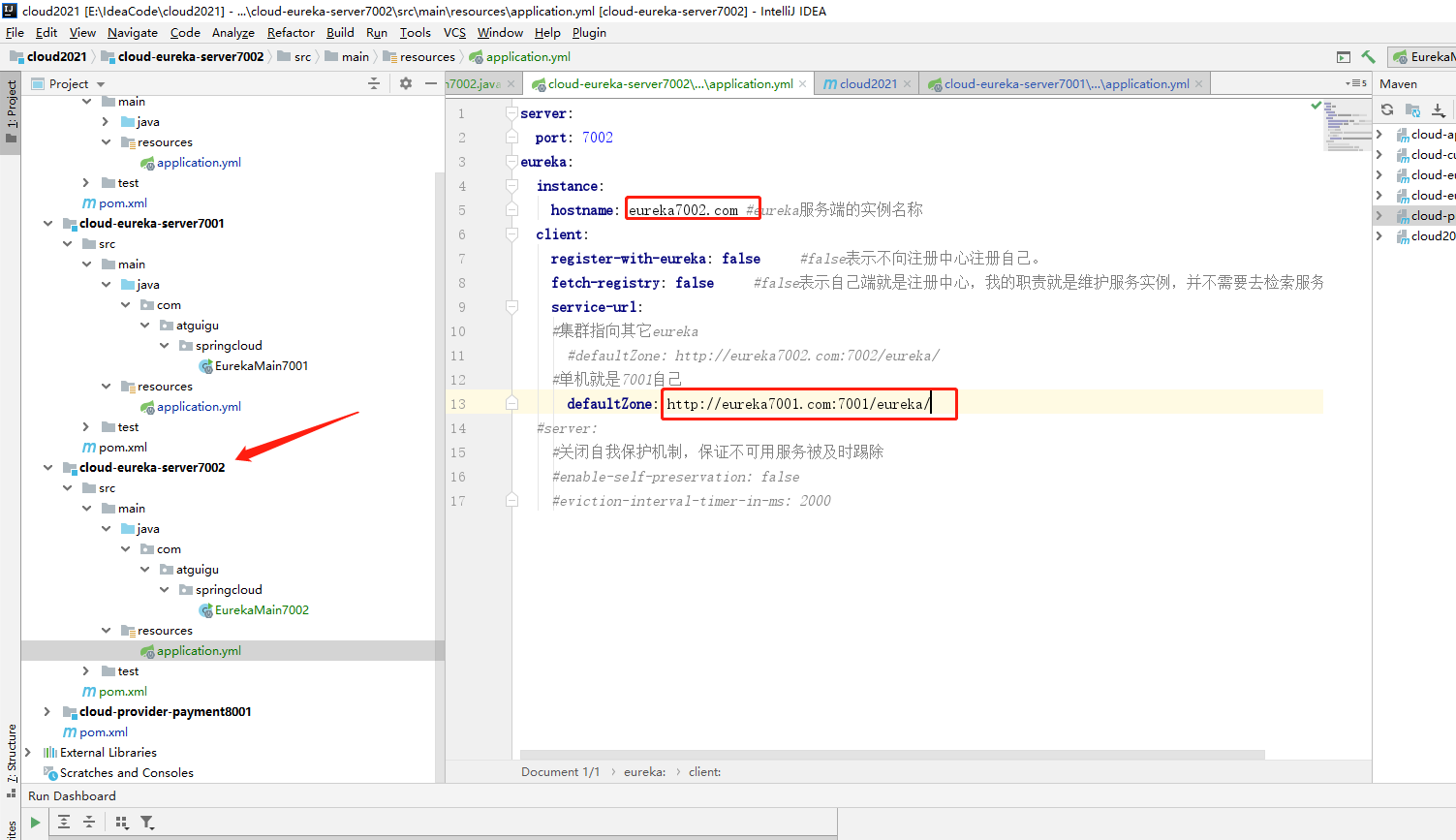Collapse springcloud package under server7001
Screen dimensions: 1456x840
coord(164,346)
